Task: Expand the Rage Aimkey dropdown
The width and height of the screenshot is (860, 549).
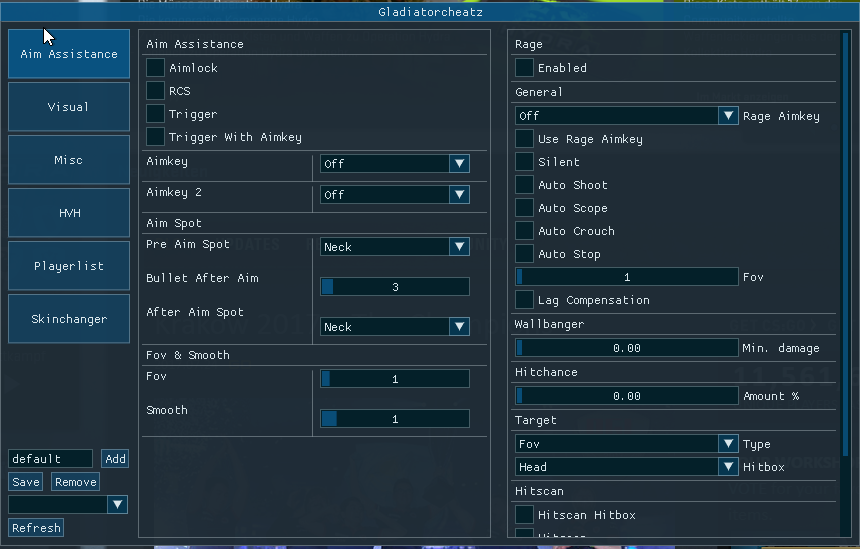Action: pos(627,116)
